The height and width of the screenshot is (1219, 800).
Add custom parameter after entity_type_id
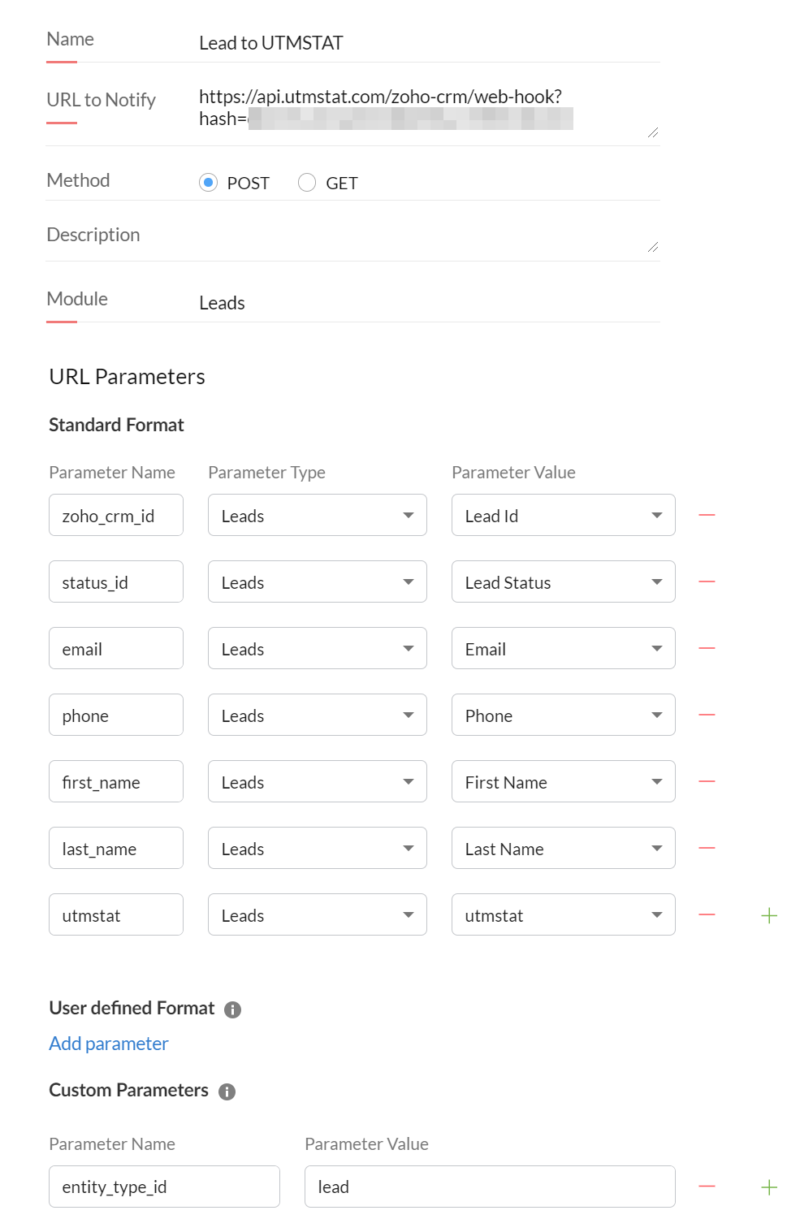coord(769,1187)
